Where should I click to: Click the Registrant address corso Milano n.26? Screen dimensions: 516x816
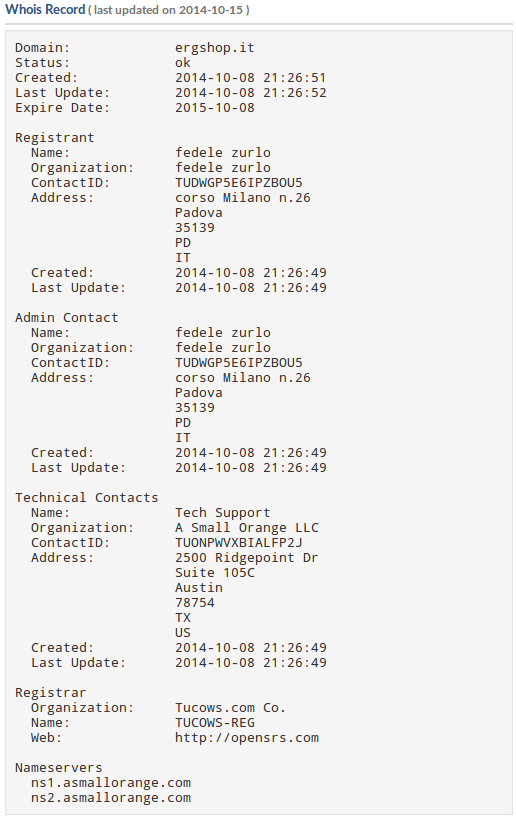point(243,198)
